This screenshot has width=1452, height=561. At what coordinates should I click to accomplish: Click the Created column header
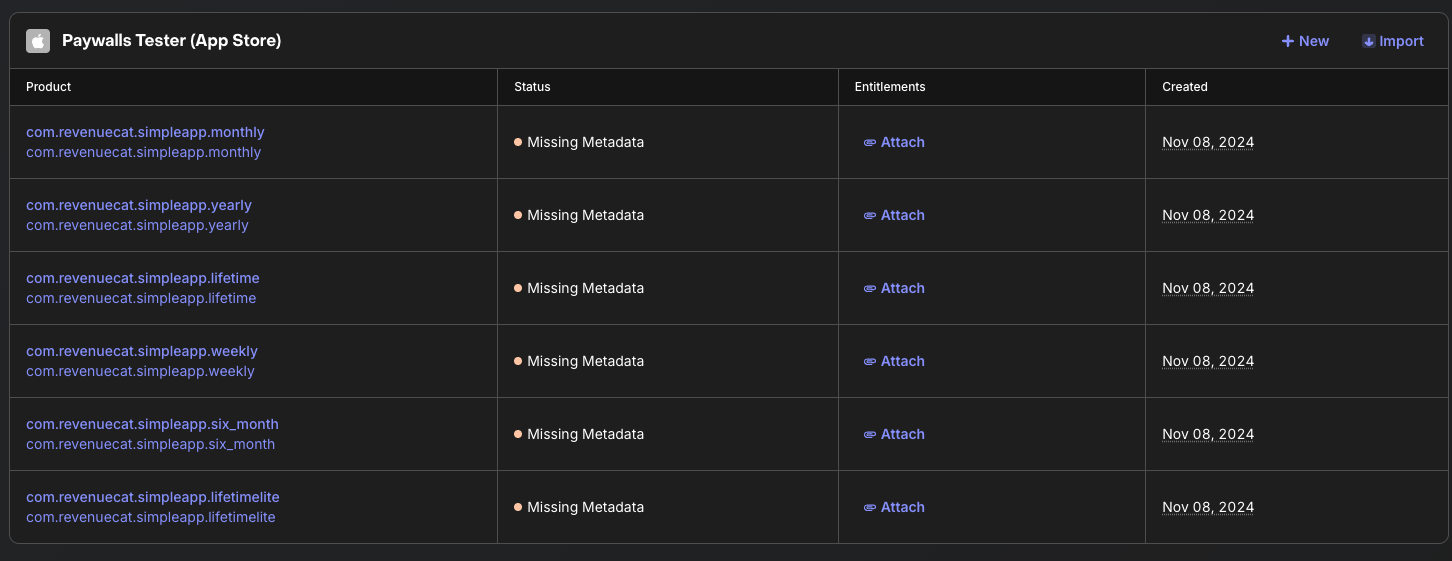(x=1184, y=87)
